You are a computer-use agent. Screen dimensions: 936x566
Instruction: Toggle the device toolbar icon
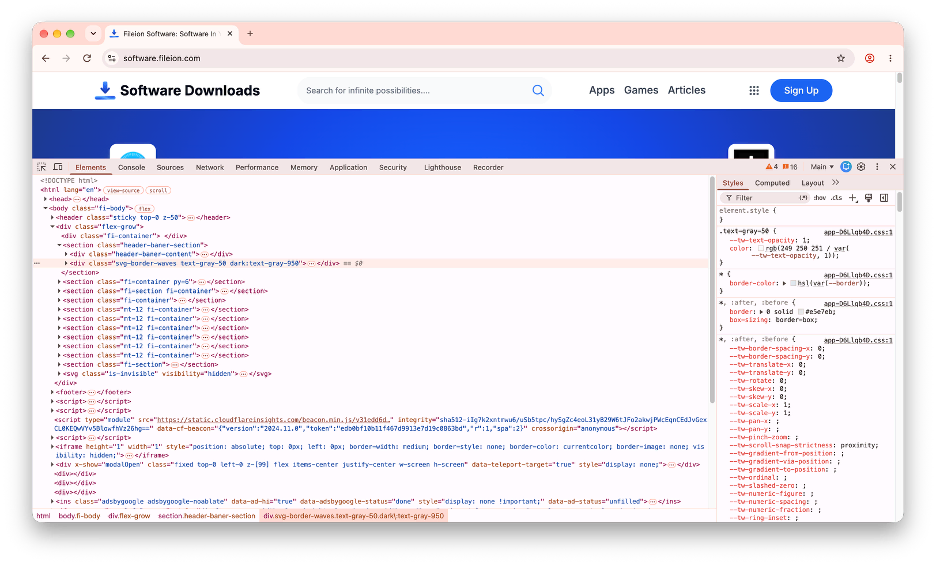[x=58, y=167]
